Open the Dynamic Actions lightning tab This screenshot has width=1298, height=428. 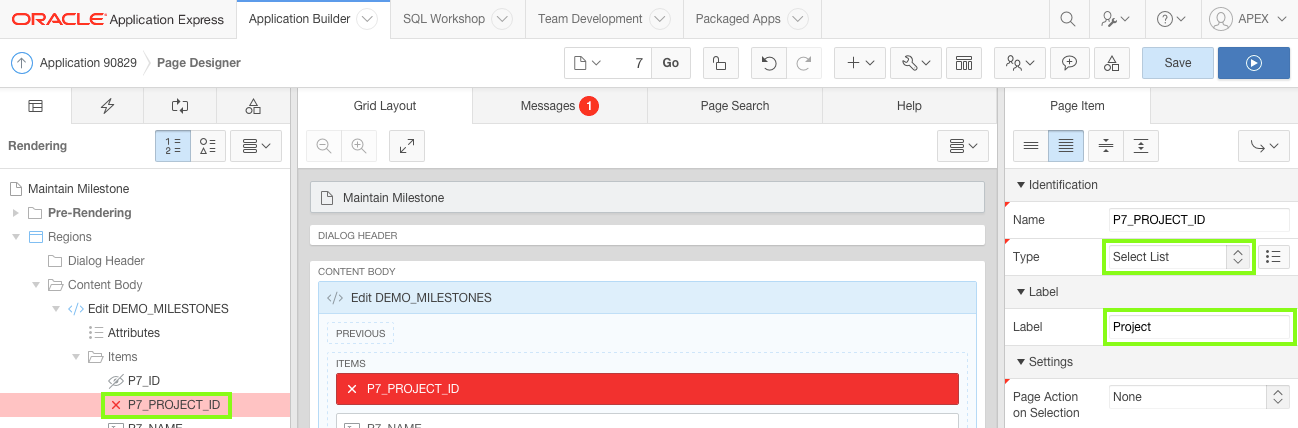(108, 106)
